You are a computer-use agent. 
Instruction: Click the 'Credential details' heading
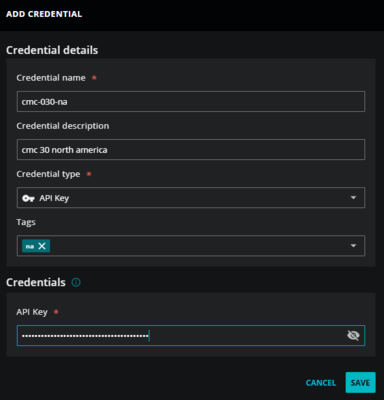(x=52, y=50)
